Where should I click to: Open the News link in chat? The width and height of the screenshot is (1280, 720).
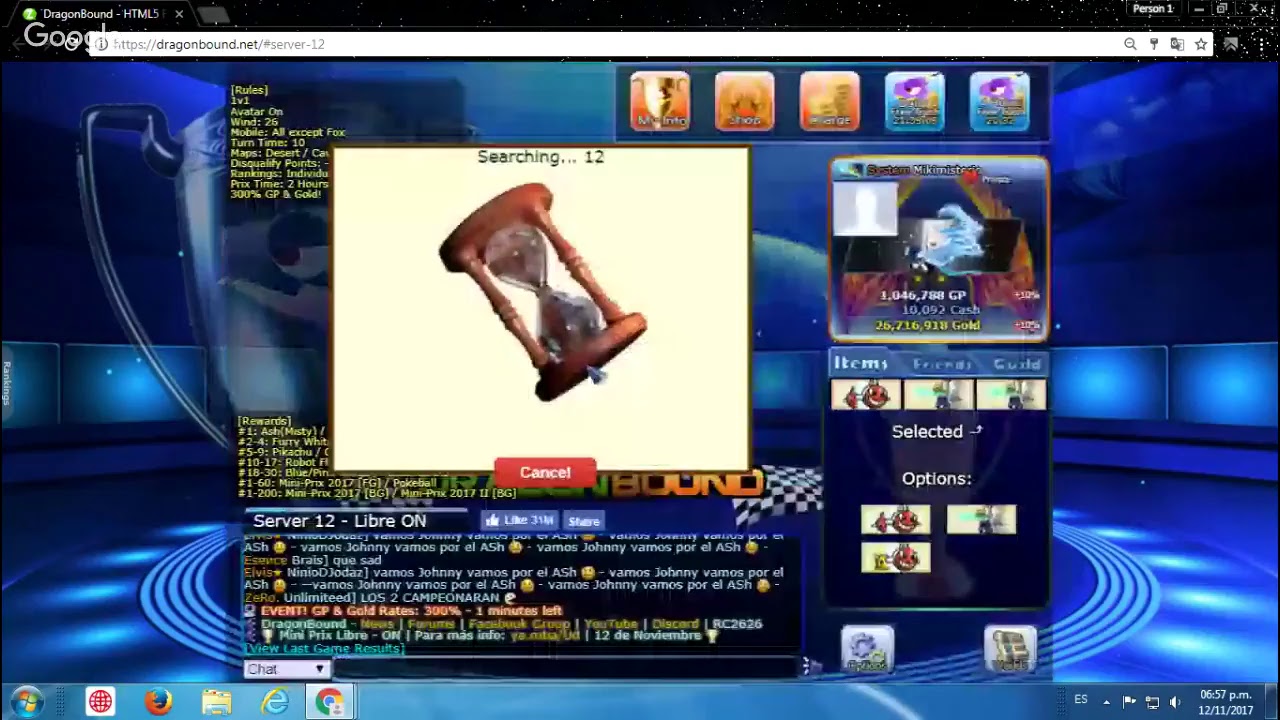[x=377, y=624]
